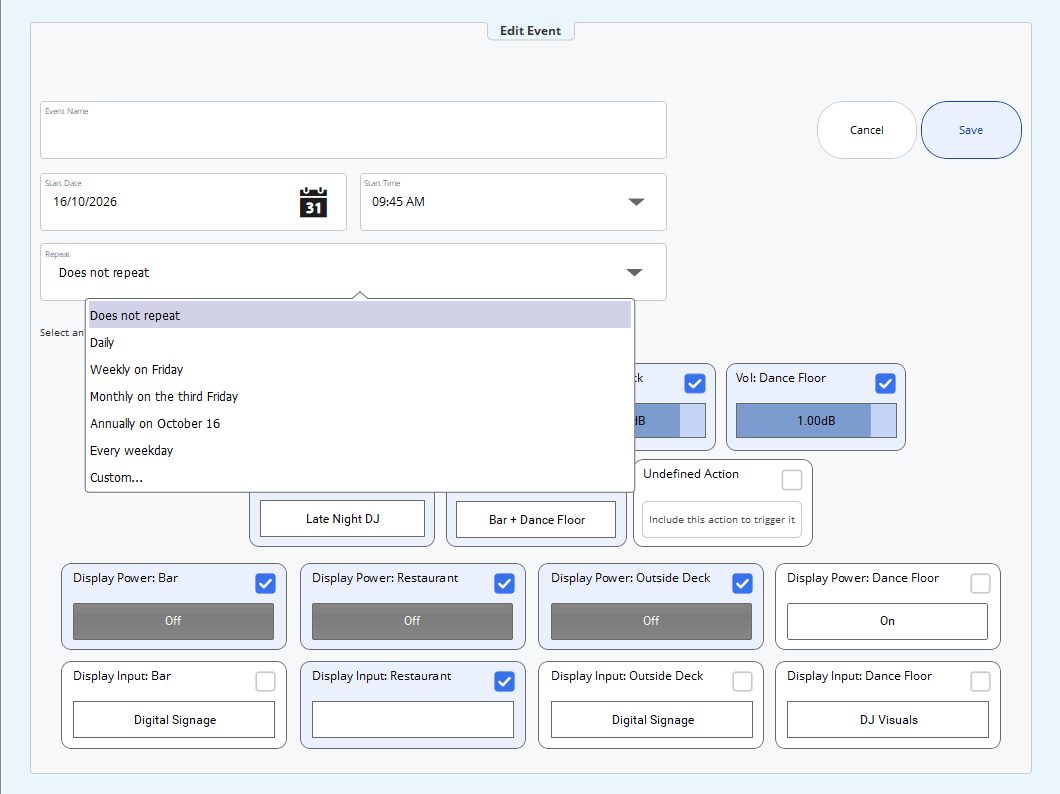The width and height of the screenshot is (1060, 794).
Task: Open the Start Date calendar picker icon
Action: [x=313, y=202]
